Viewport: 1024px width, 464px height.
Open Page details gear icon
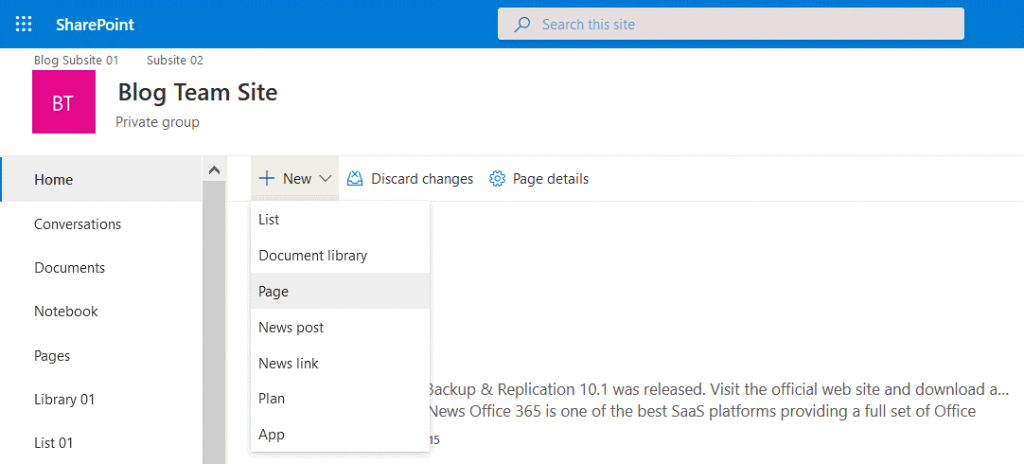[497, 179]
